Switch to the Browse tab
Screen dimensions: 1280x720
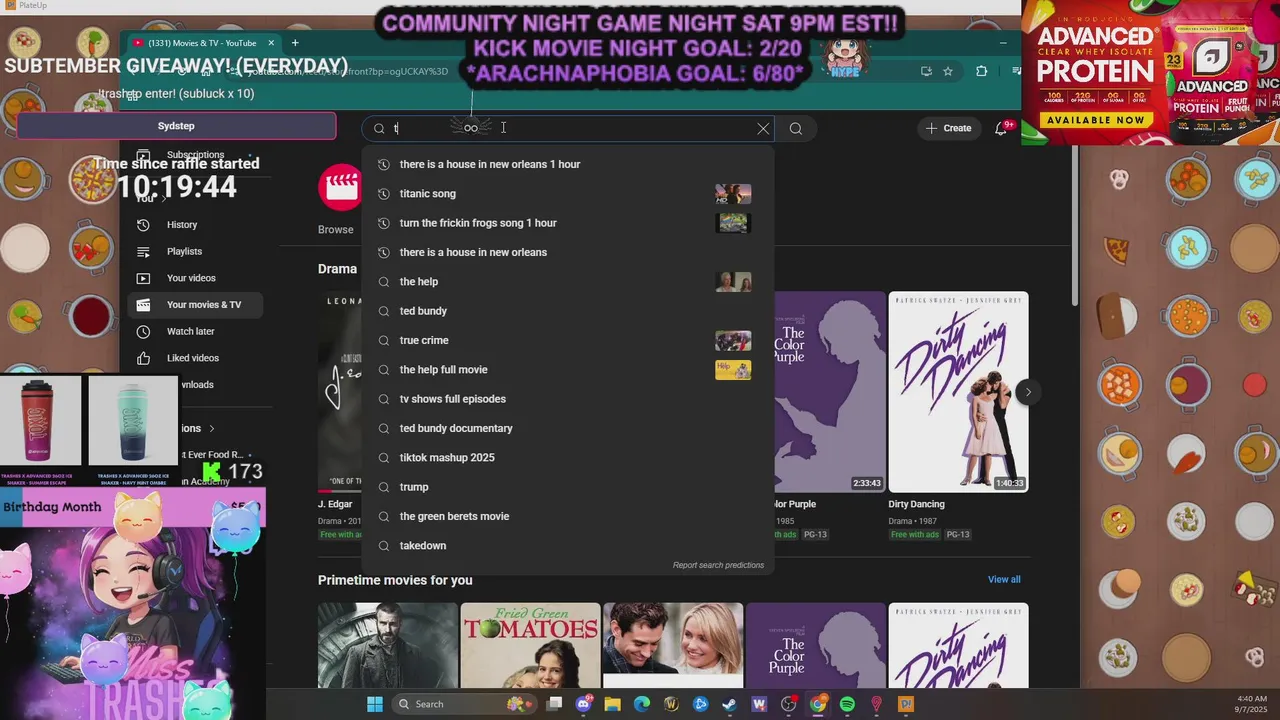336,230
